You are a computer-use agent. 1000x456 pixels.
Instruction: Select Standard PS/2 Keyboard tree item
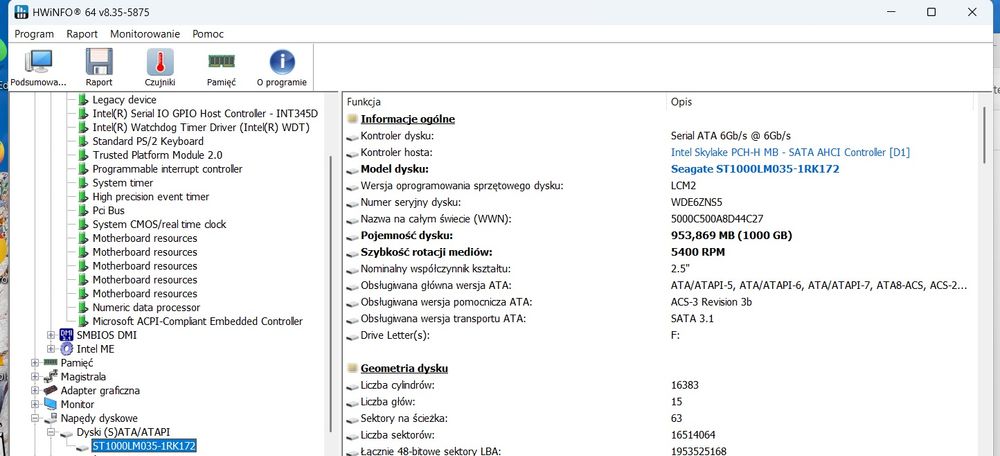pos(148,141)
